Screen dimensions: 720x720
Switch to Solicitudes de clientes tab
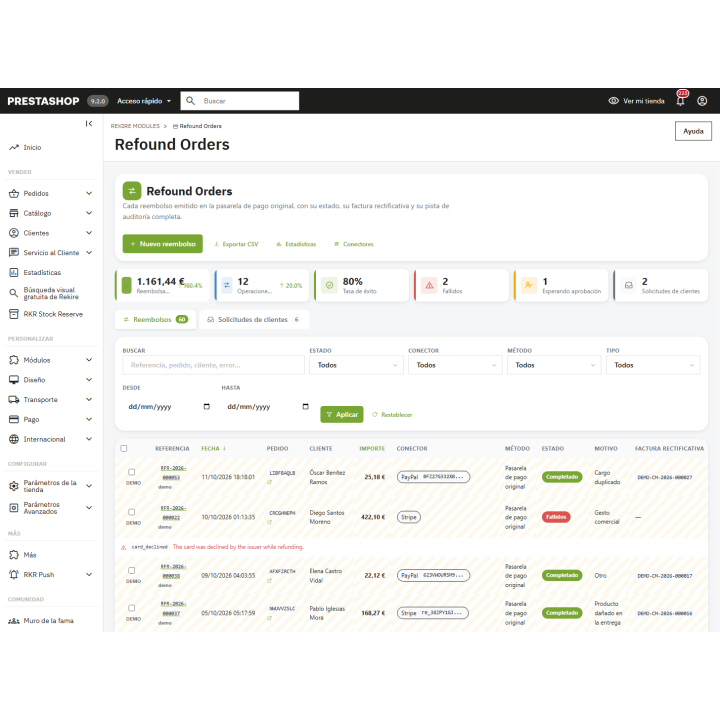254,320
